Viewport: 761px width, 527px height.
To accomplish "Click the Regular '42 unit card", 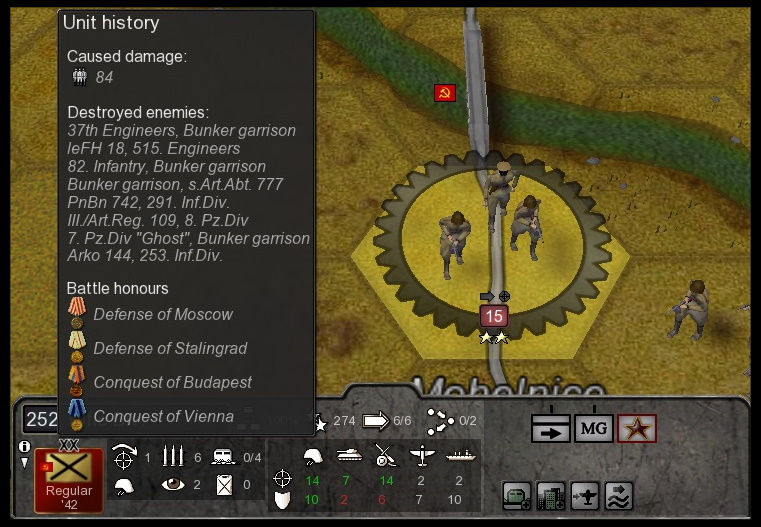I will point(68,480).
